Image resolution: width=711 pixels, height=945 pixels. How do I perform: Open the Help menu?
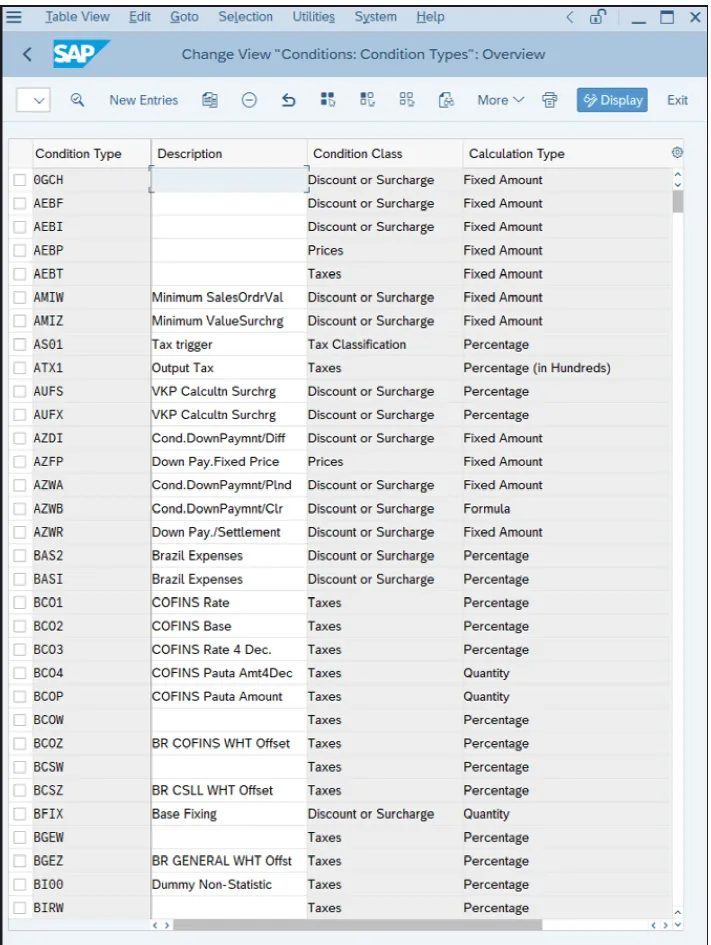tap(430, 17)
